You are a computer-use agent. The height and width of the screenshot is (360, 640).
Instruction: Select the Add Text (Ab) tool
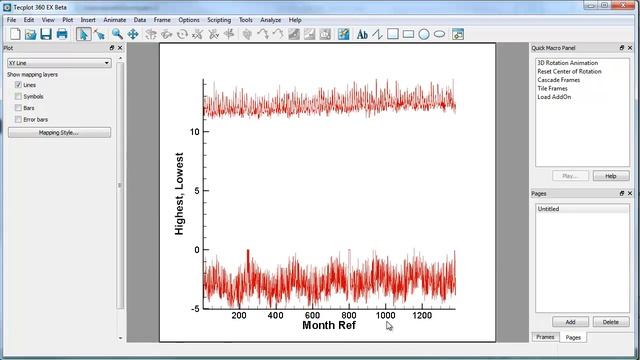coord(362,34)
